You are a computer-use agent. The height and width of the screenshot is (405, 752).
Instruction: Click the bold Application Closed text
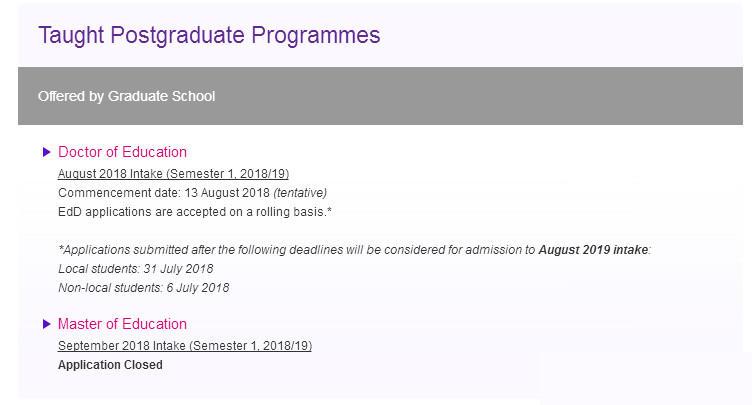point(110,365)
